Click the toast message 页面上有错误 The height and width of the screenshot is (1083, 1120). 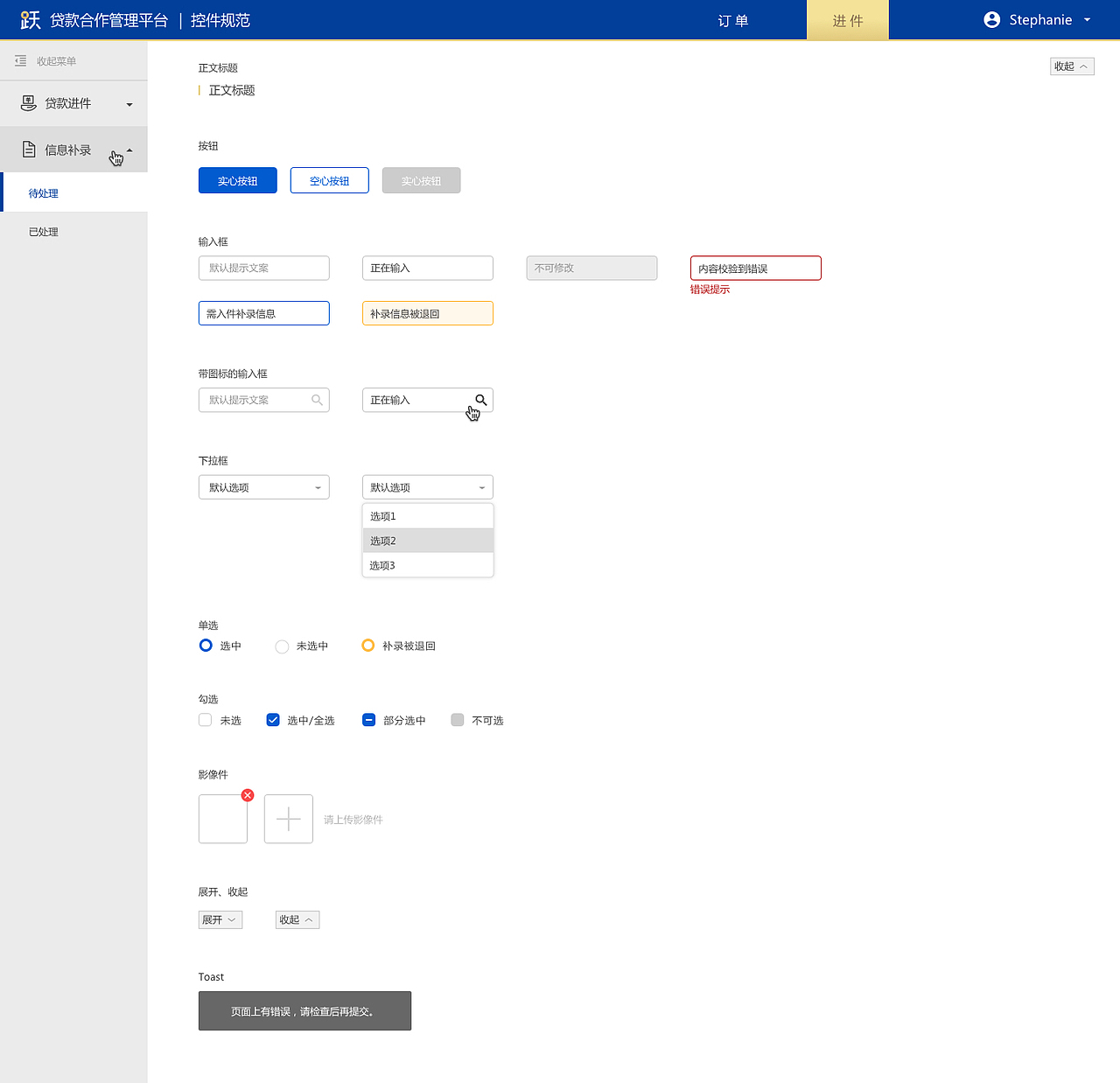(x=304, y=1010)
